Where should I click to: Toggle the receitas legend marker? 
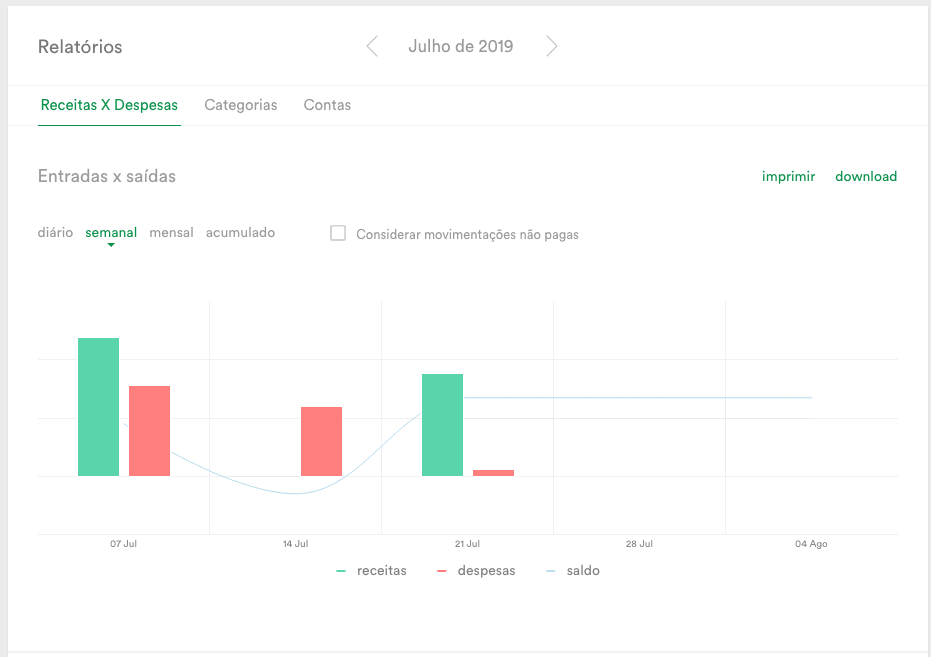point(341,571)
